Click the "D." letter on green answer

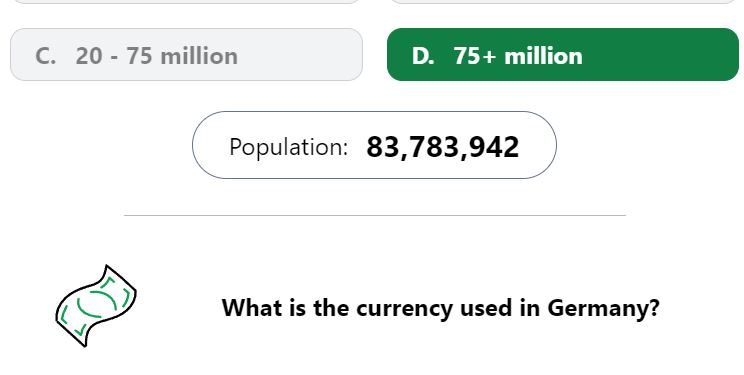point(423,56)
